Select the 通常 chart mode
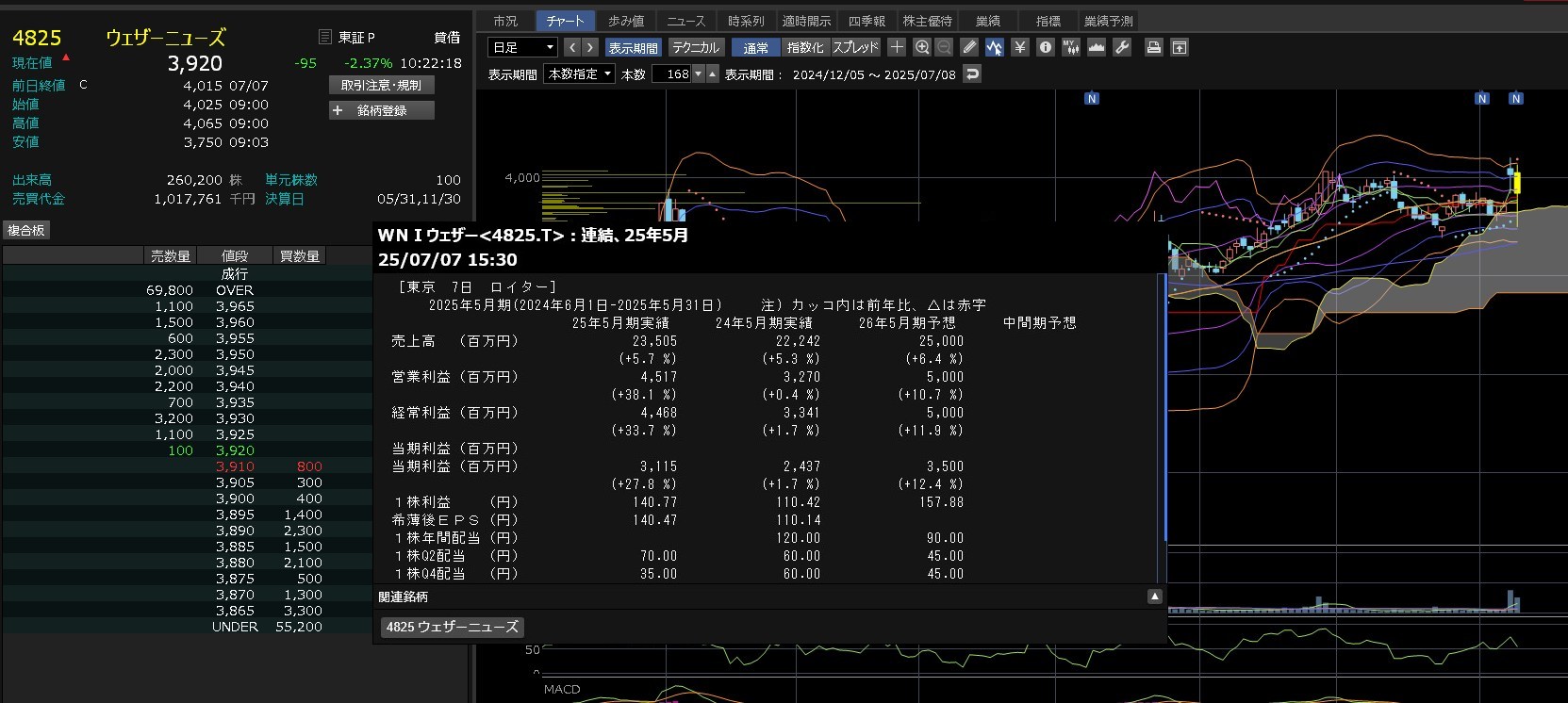 (756, 47)
